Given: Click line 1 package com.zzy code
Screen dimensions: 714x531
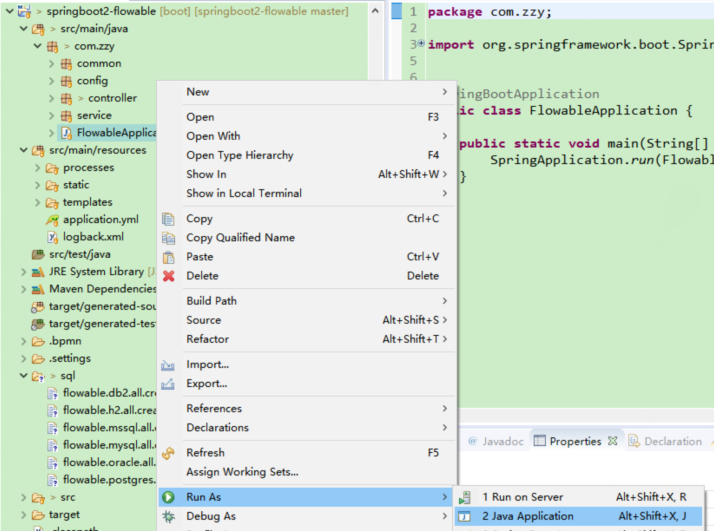Looking at the screenshot, I should [x=490, y=12].
